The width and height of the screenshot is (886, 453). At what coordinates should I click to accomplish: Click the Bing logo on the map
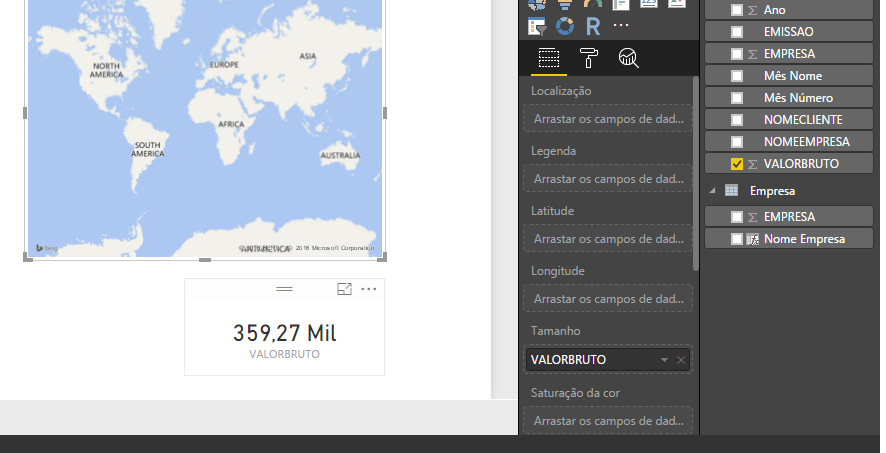[46, 248]
